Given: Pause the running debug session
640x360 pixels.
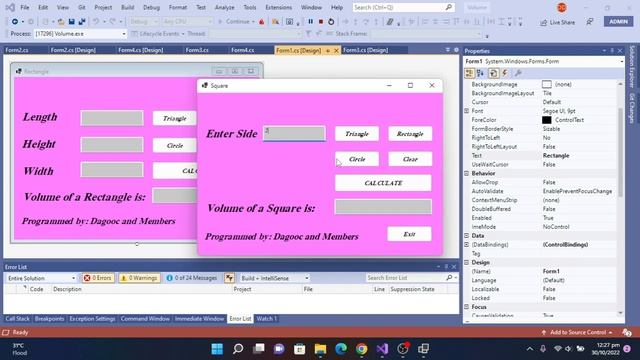Looking at the screenshot, I should (311, 22).
